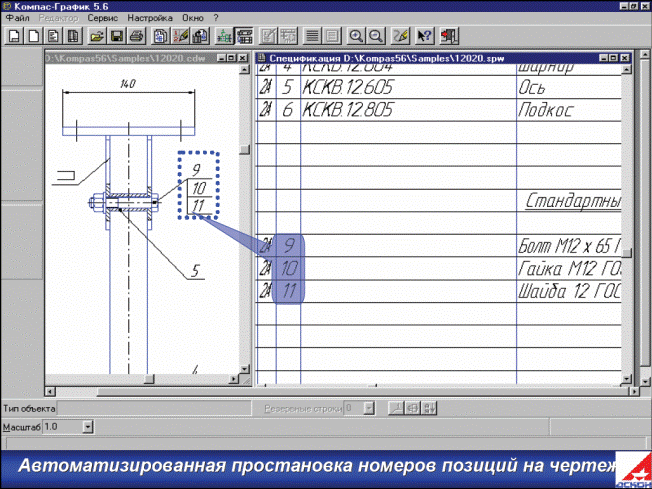Screen dimensions: 652x489
Task: Create a new two-column specification document
Action: pyautogui.click(x=73, y=36)
